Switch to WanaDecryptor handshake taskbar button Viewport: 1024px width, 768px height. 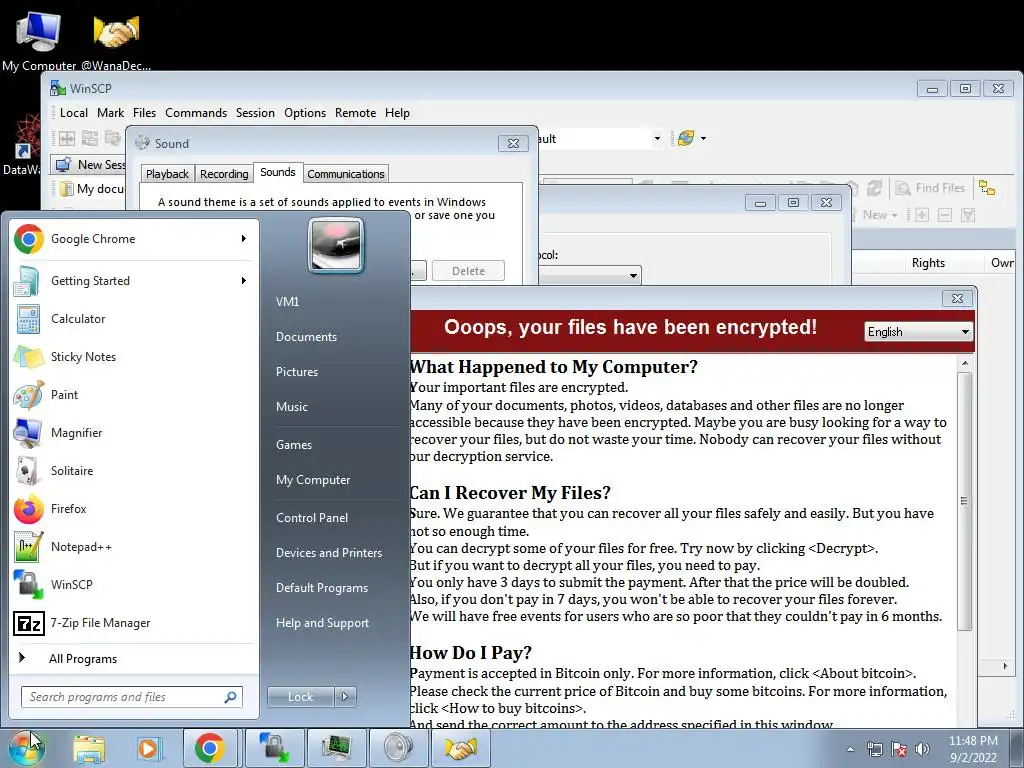tap(460, 748)
